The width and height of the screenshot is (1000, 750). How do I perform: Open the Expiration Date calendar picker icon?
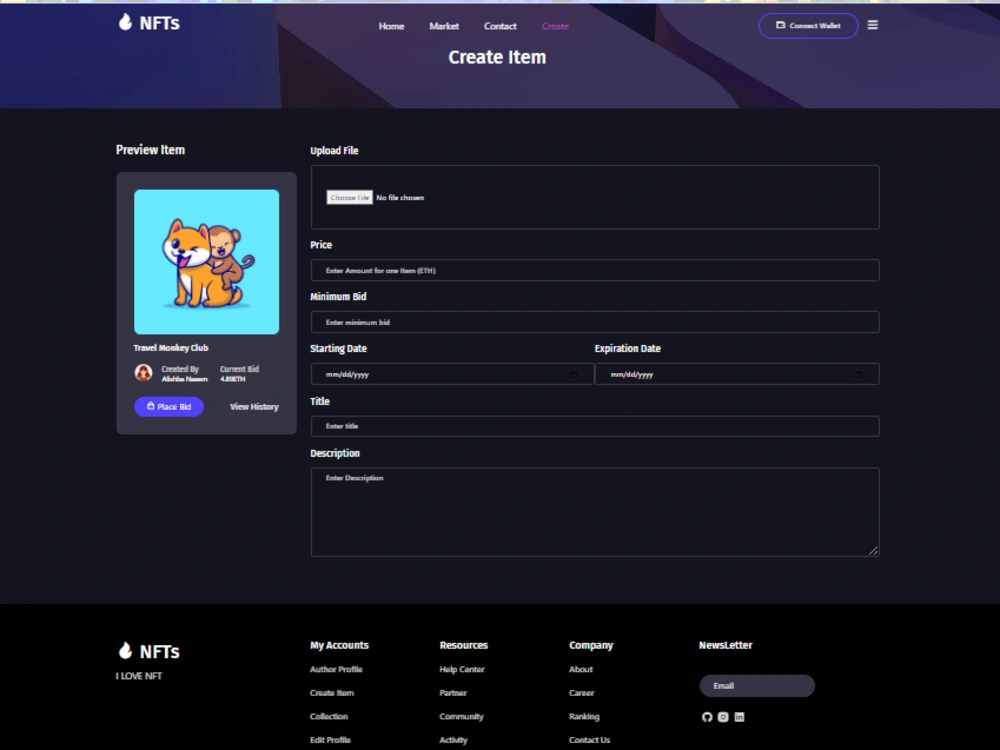pos(858,374)
